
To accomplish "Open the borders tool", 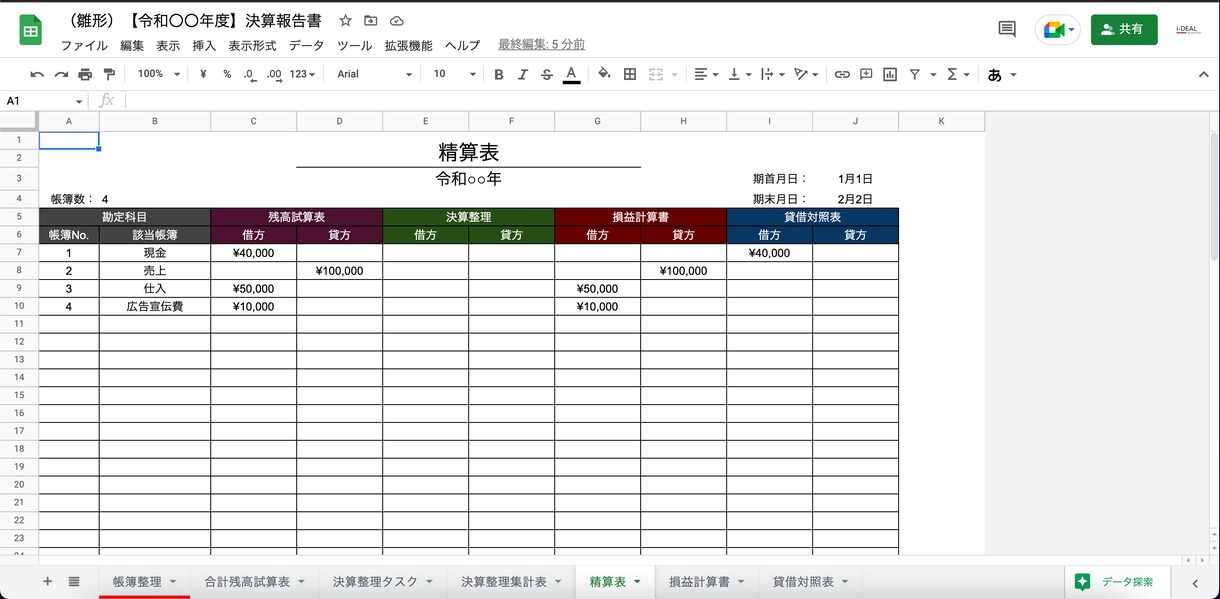I will [x=630, y=74].
